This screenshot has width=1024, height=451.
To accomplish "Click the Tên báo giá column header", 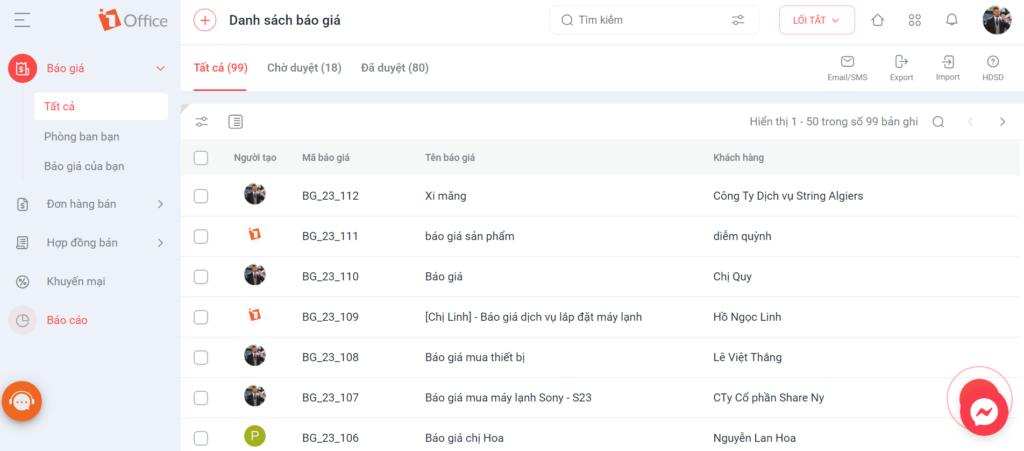I will point(449,157).
